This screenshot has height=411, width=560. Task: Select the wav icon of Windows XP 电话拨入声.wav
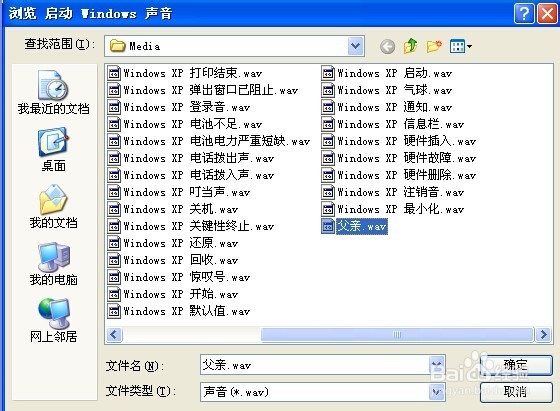114,175
